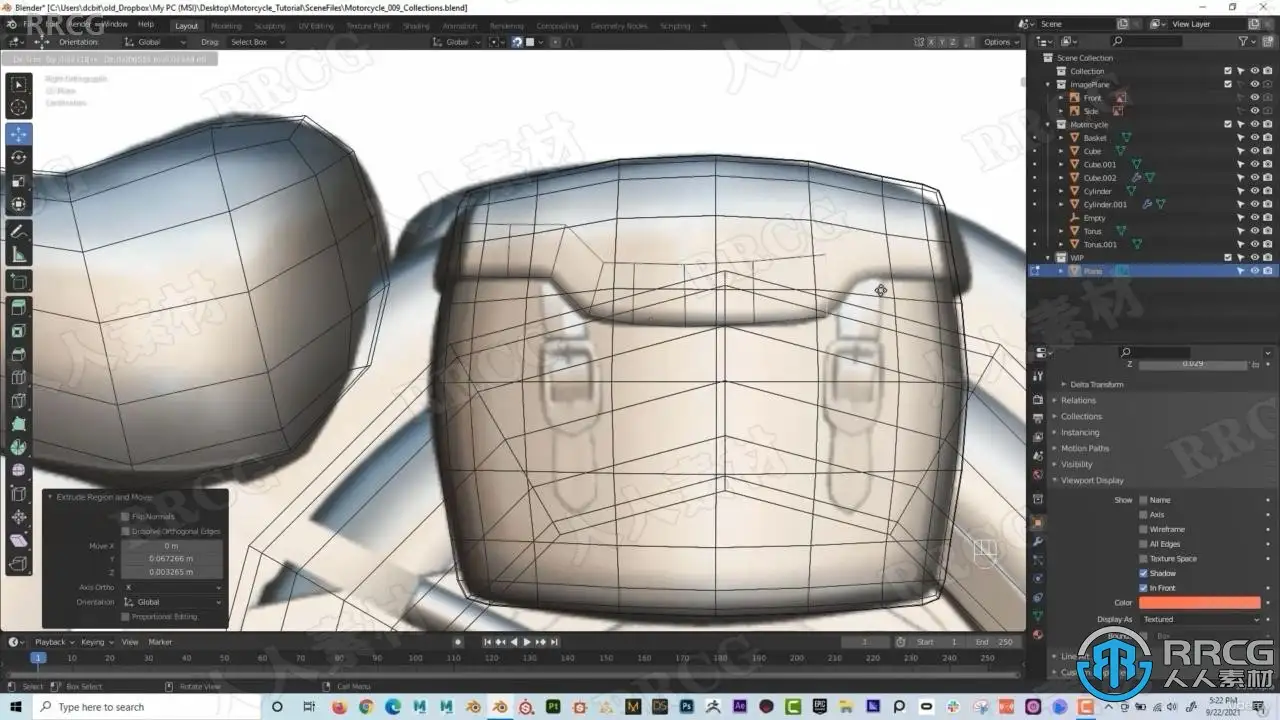Activate the Cursor tool

[x=19, y=107]
